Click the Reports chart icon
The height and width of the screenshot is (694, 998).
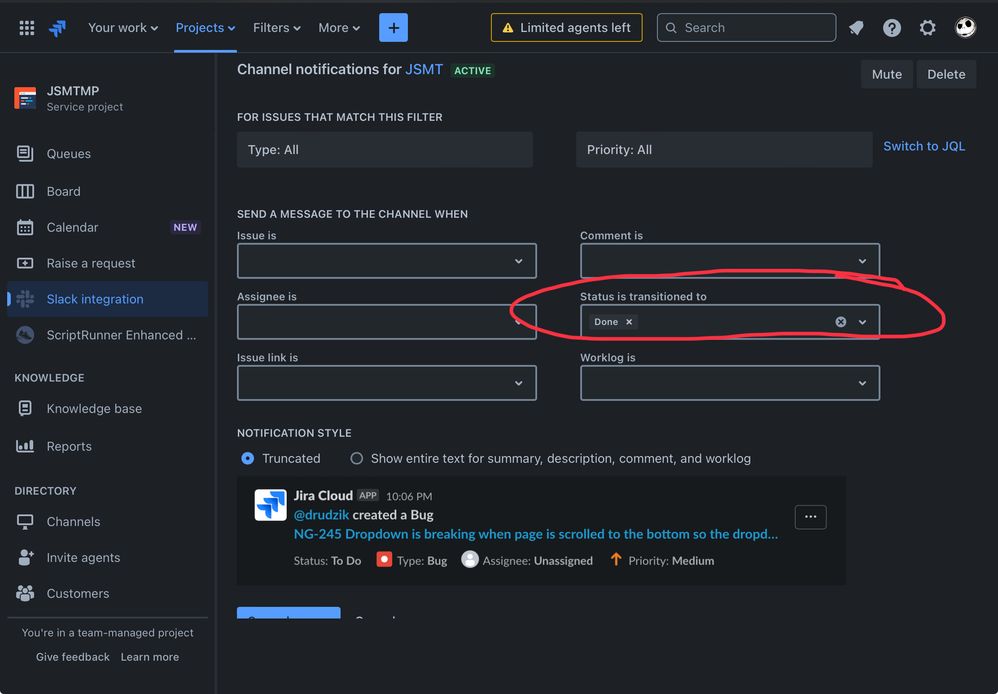pyautogui.click(x=25, y=446)
